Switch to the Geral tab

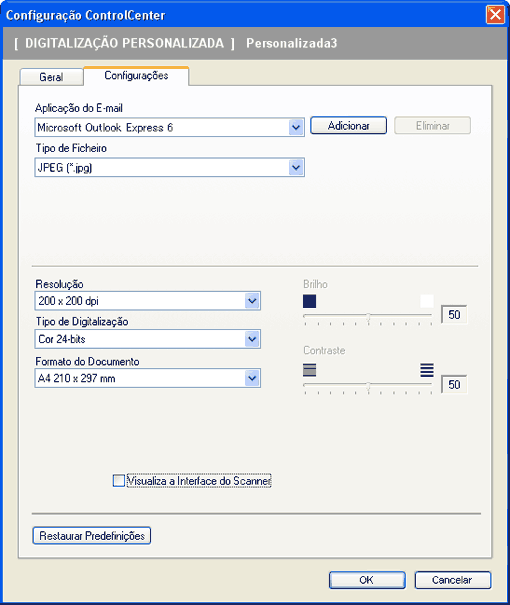[x=51, y=77]
